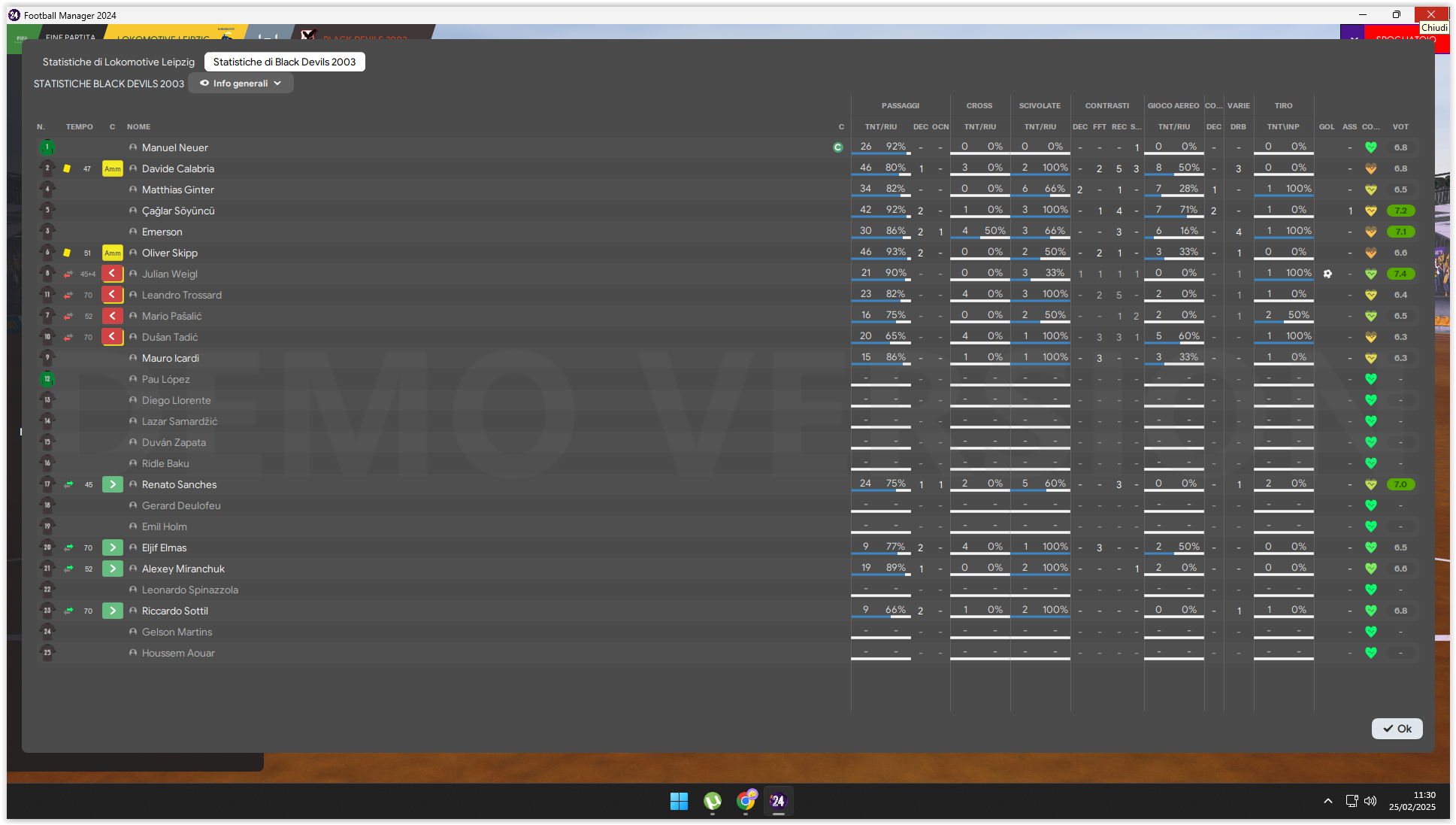Click Manuel Neuer's green goalkeeper shirt icon
Viewport: 1456px width, 825px height.
pyautogui.click(x=47, y=147)
